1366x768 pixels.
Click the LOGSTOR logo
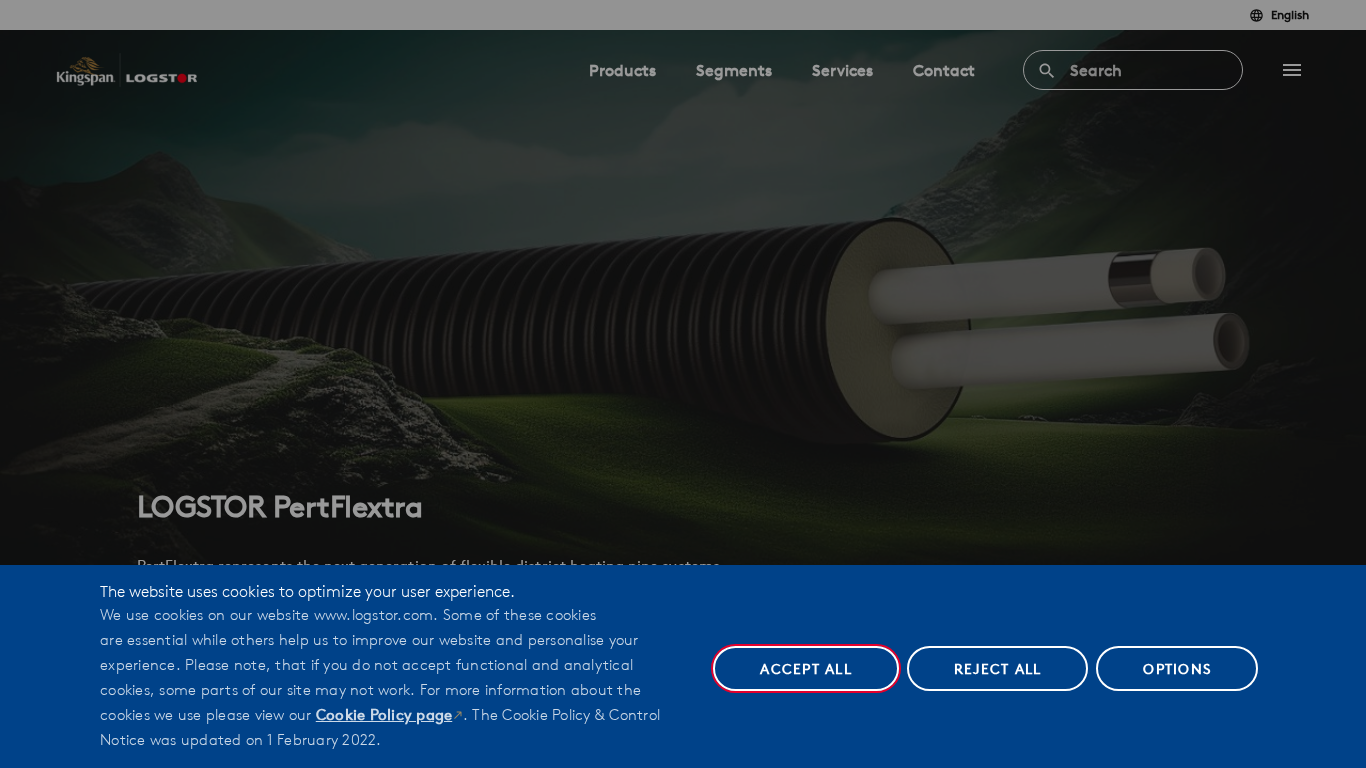162,77
